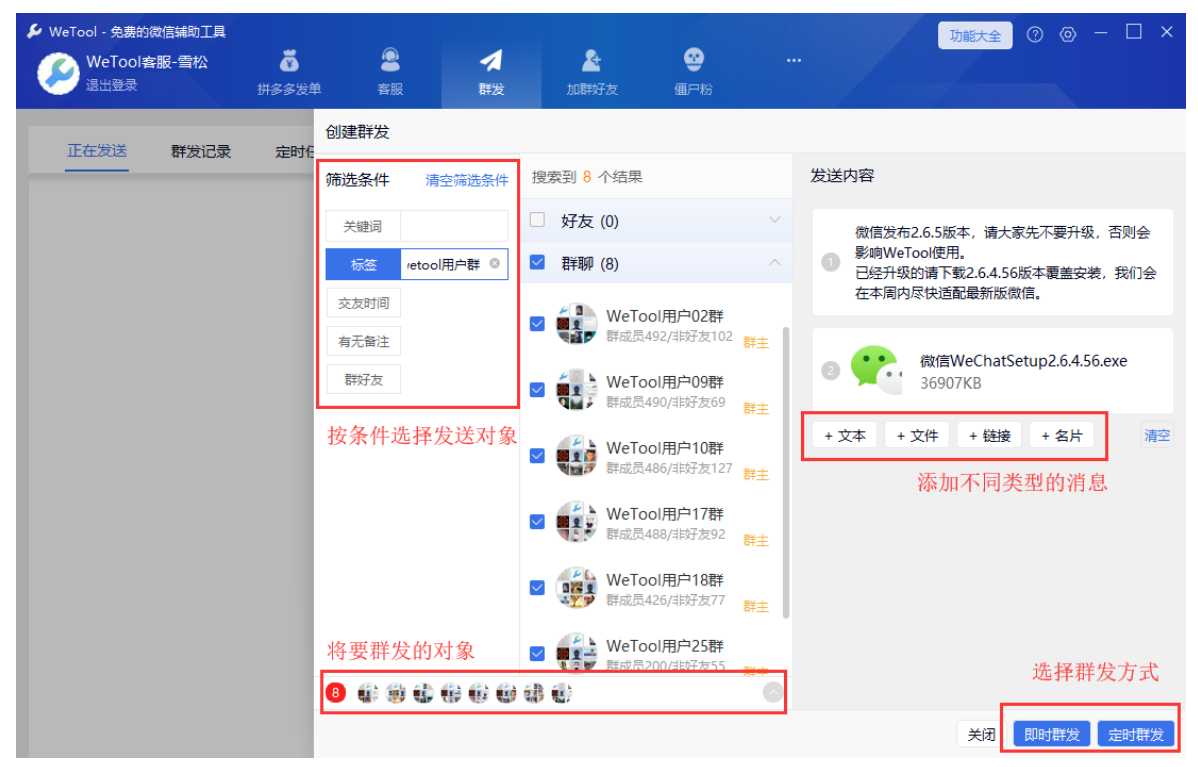Click the help question mark icon
The image size is (1198, 767).
click(1034, 34)
